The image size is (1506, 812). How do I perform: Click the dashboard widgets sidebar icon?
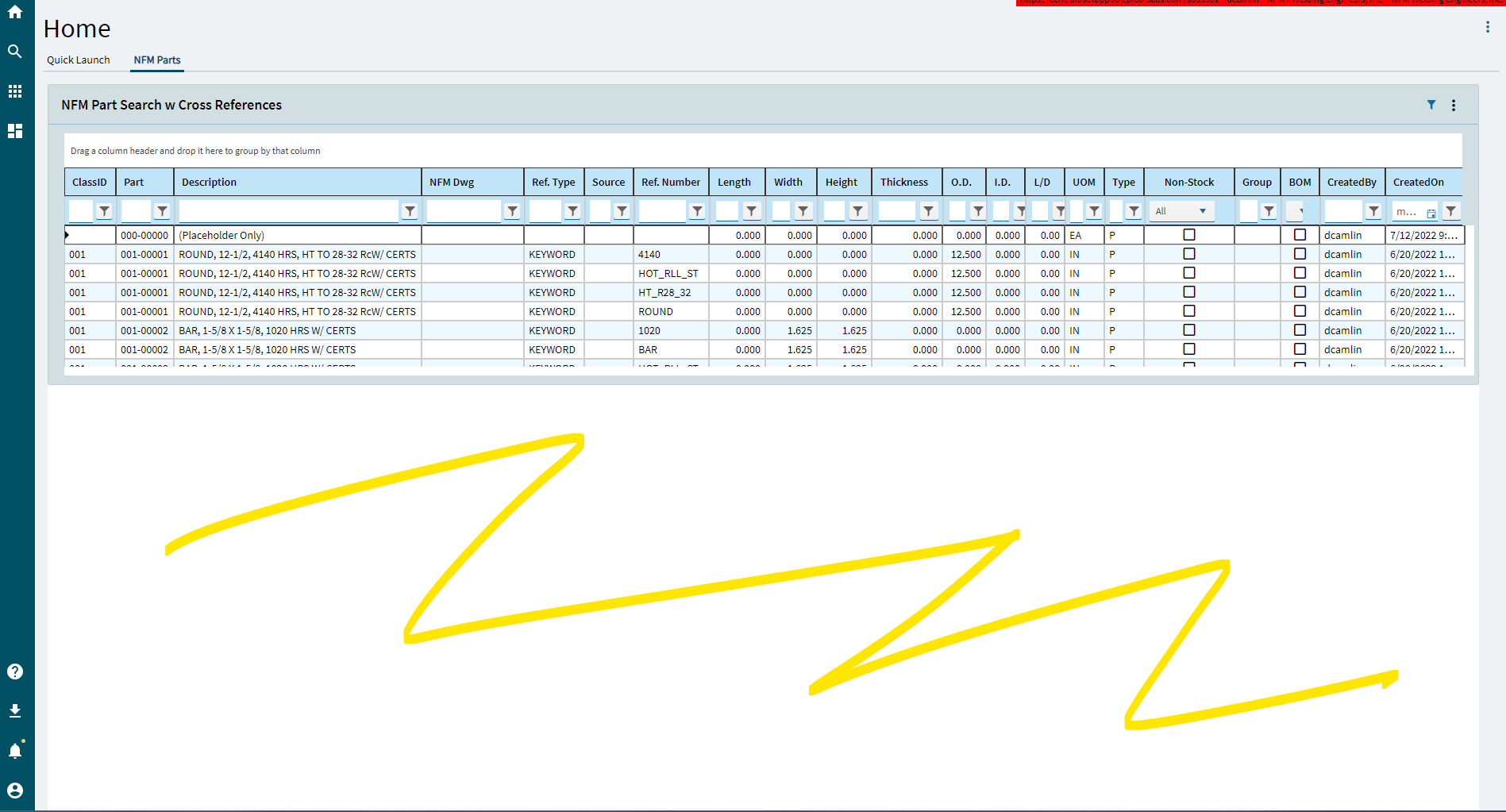pos(14,130)
